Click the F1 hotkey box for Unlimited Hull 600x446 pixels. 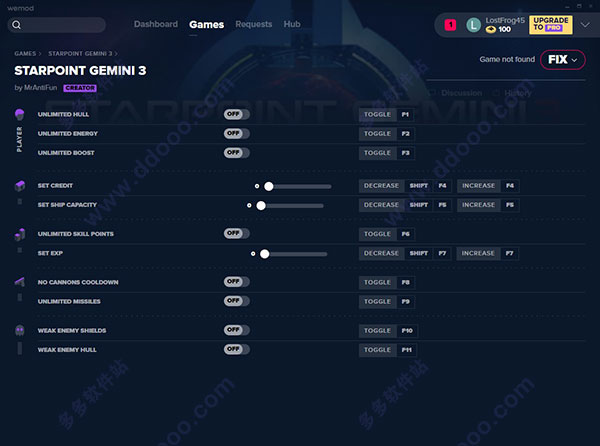pos(405,114)
